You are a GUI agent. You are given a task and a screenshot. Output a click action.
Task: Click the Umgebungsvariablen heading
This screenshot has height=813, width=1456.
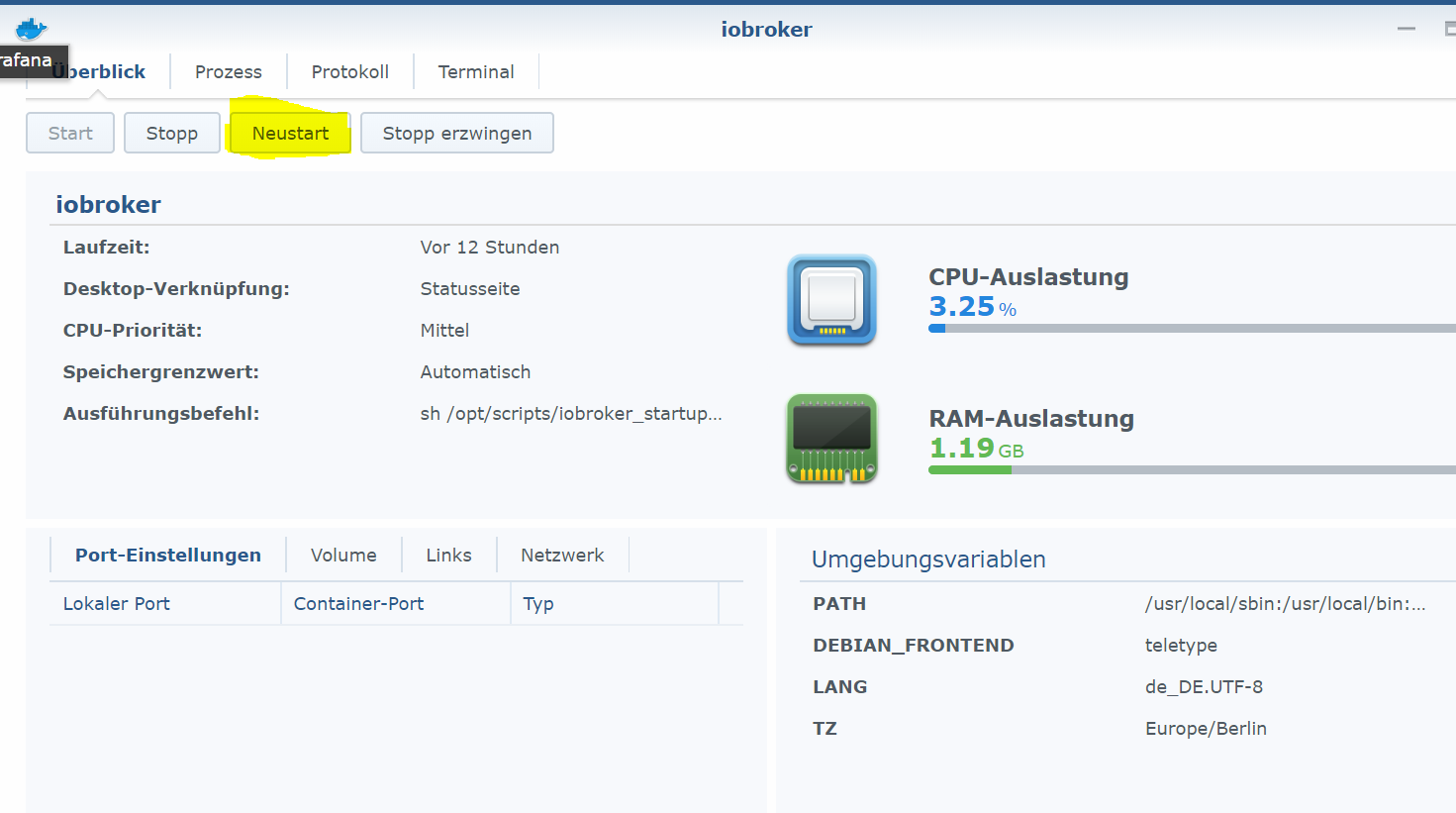click(928, 559)
